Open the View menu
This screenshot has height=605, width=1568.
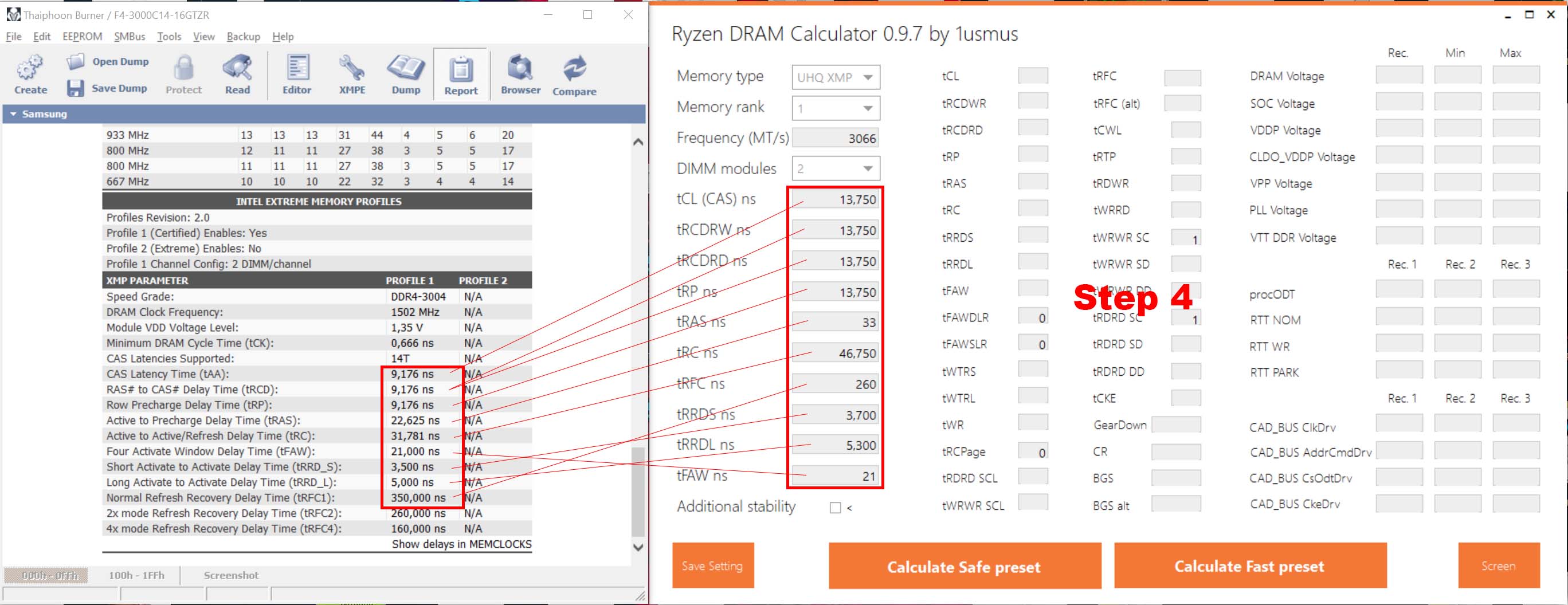pos(204,37)
